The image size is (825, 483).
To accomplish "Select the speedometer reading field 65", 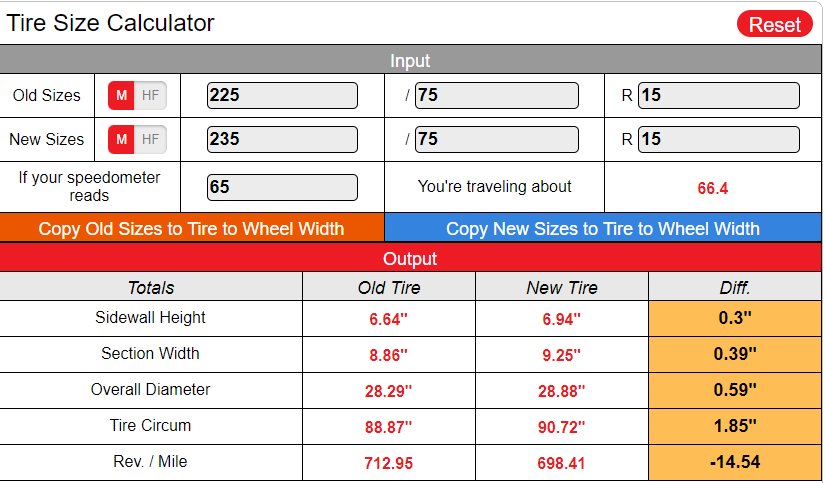I will (x=282, y=187).
